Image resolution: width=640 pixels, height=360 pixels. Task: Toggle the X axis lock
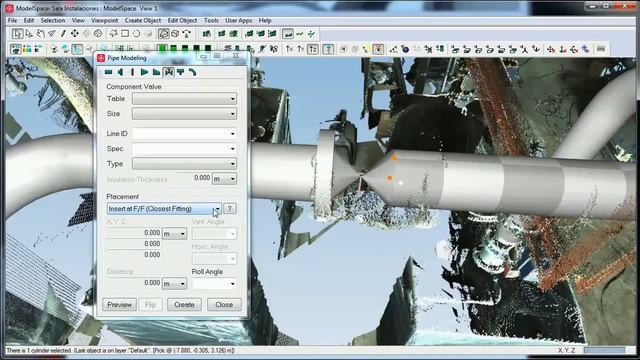(x=289, y=49)
